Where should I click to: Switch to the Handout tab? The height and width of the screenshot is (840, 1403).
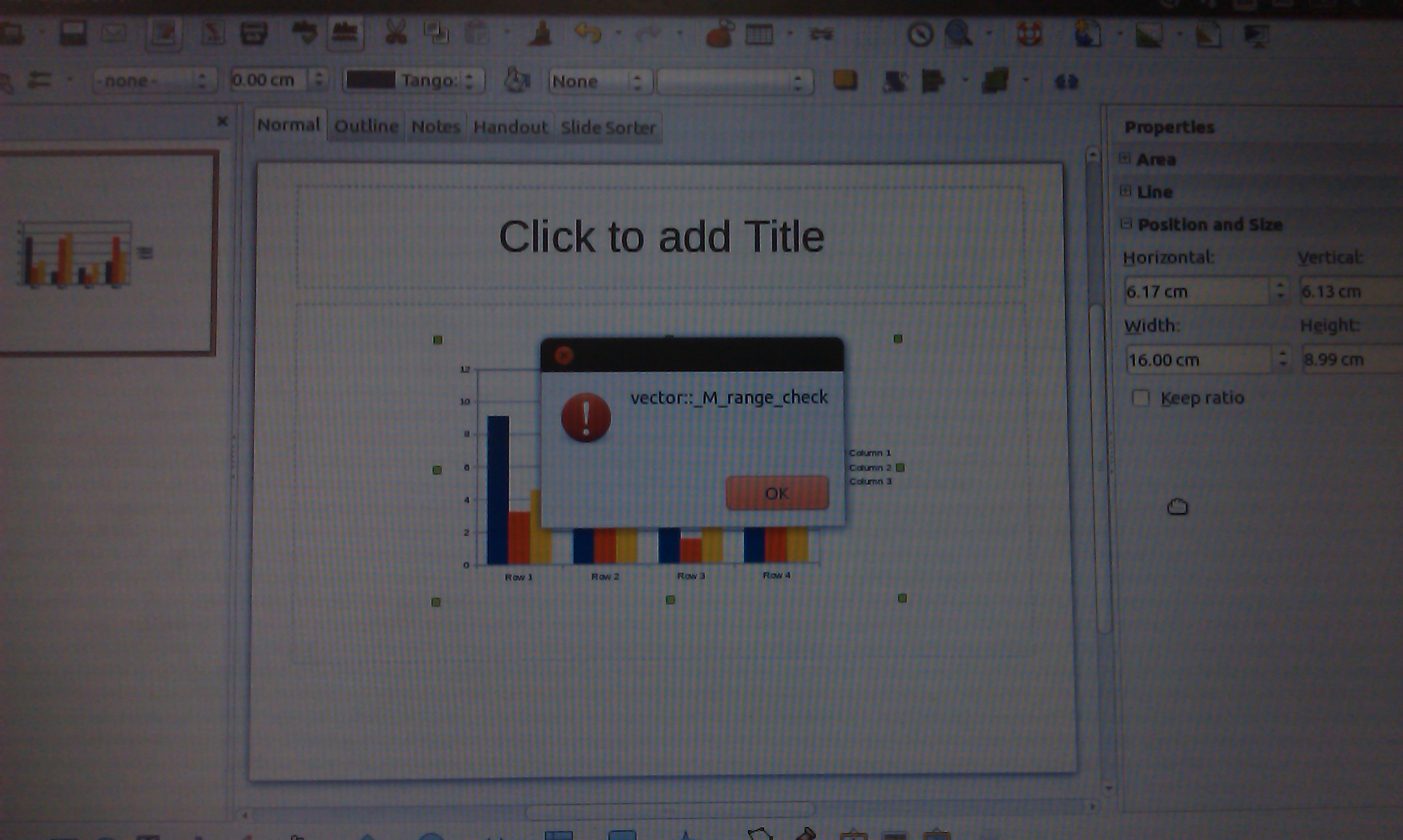pos(510,127)
